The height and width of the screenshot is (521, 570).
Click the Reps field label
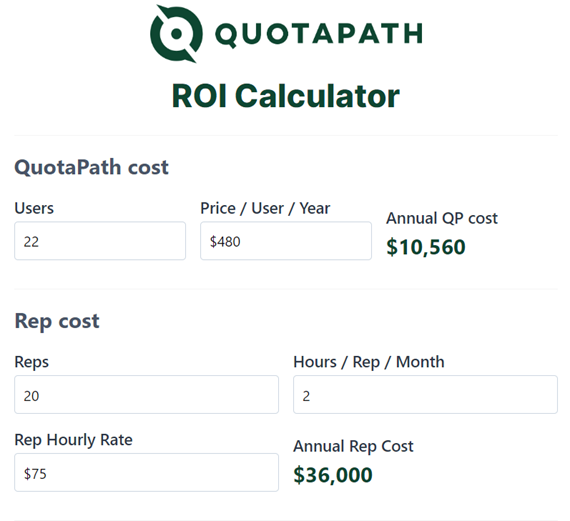click(x=32, y=362)
